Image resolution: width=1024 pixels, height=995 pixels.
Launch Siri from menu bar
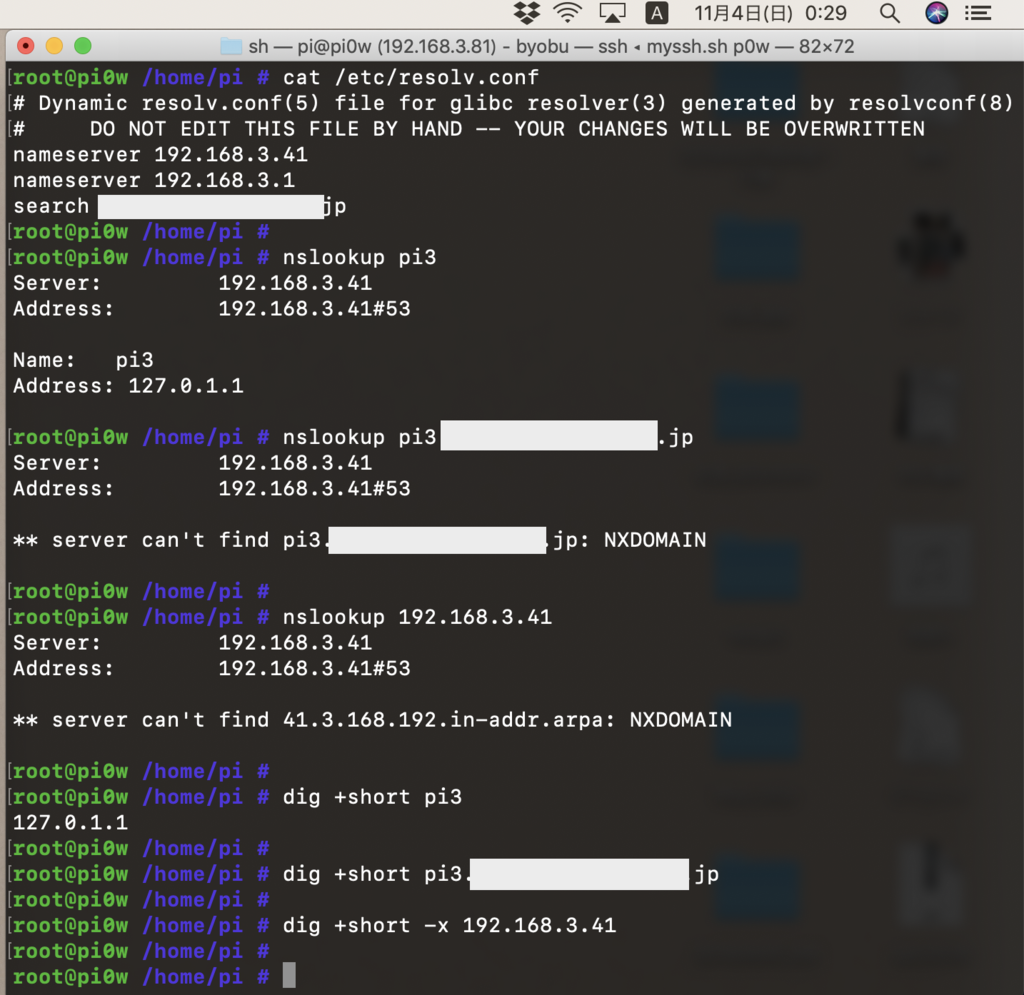point(936,12)
